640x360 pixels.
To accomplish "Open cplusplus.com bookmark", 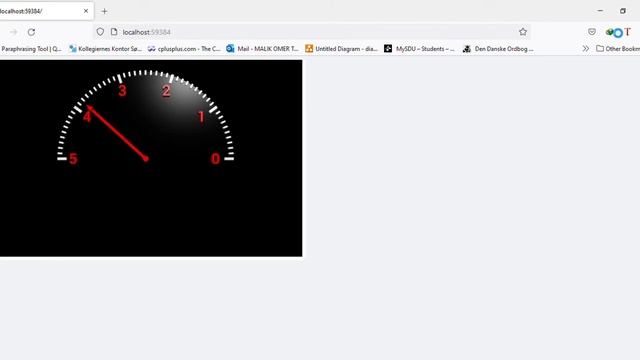I will 184,49.
